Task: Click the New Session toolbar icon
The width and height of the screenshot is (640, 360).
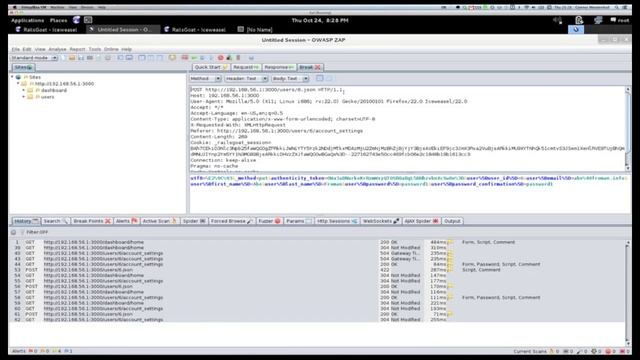Action: coord(64,58)
